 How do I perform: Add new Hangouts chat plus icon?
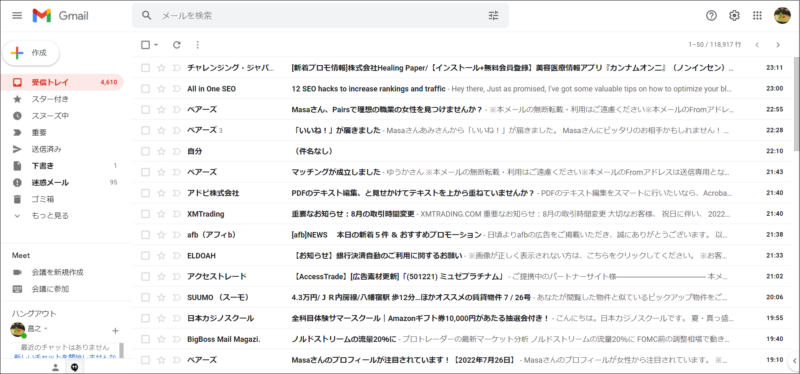pyautogui.click(x=115, y=330)
